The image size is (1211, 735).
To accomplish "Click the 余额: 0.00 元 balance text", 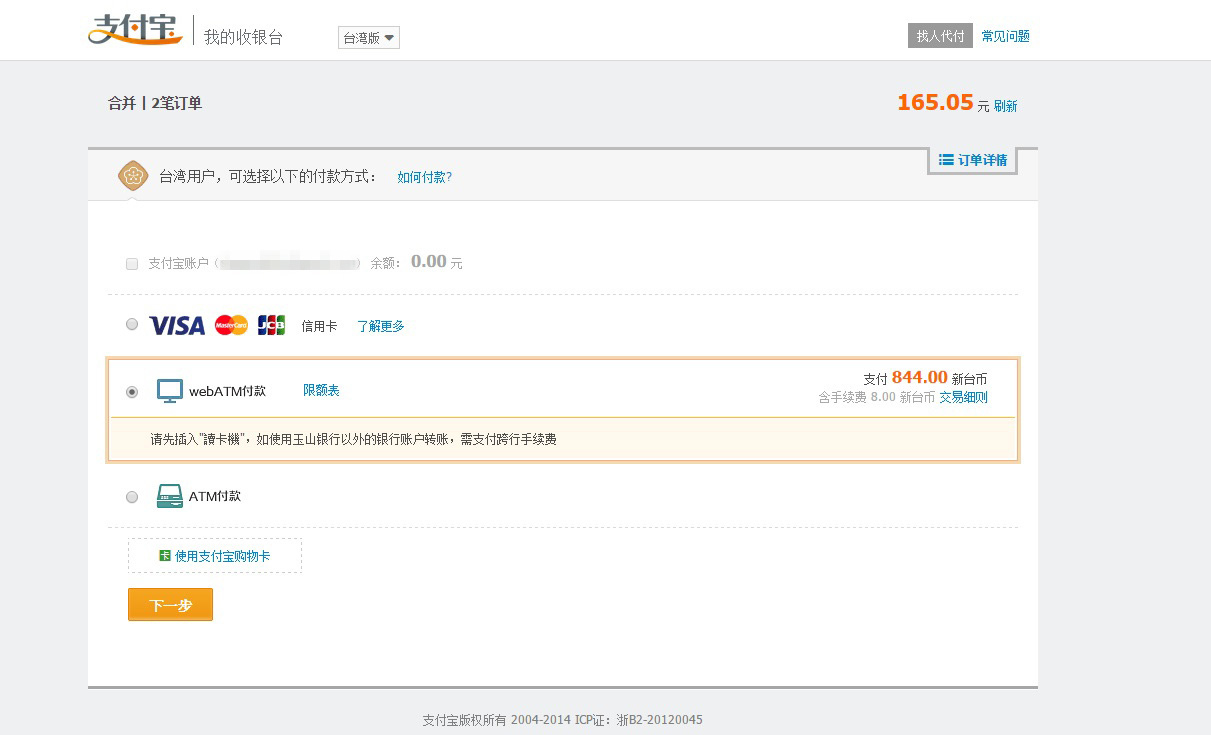I will [417, 262].
